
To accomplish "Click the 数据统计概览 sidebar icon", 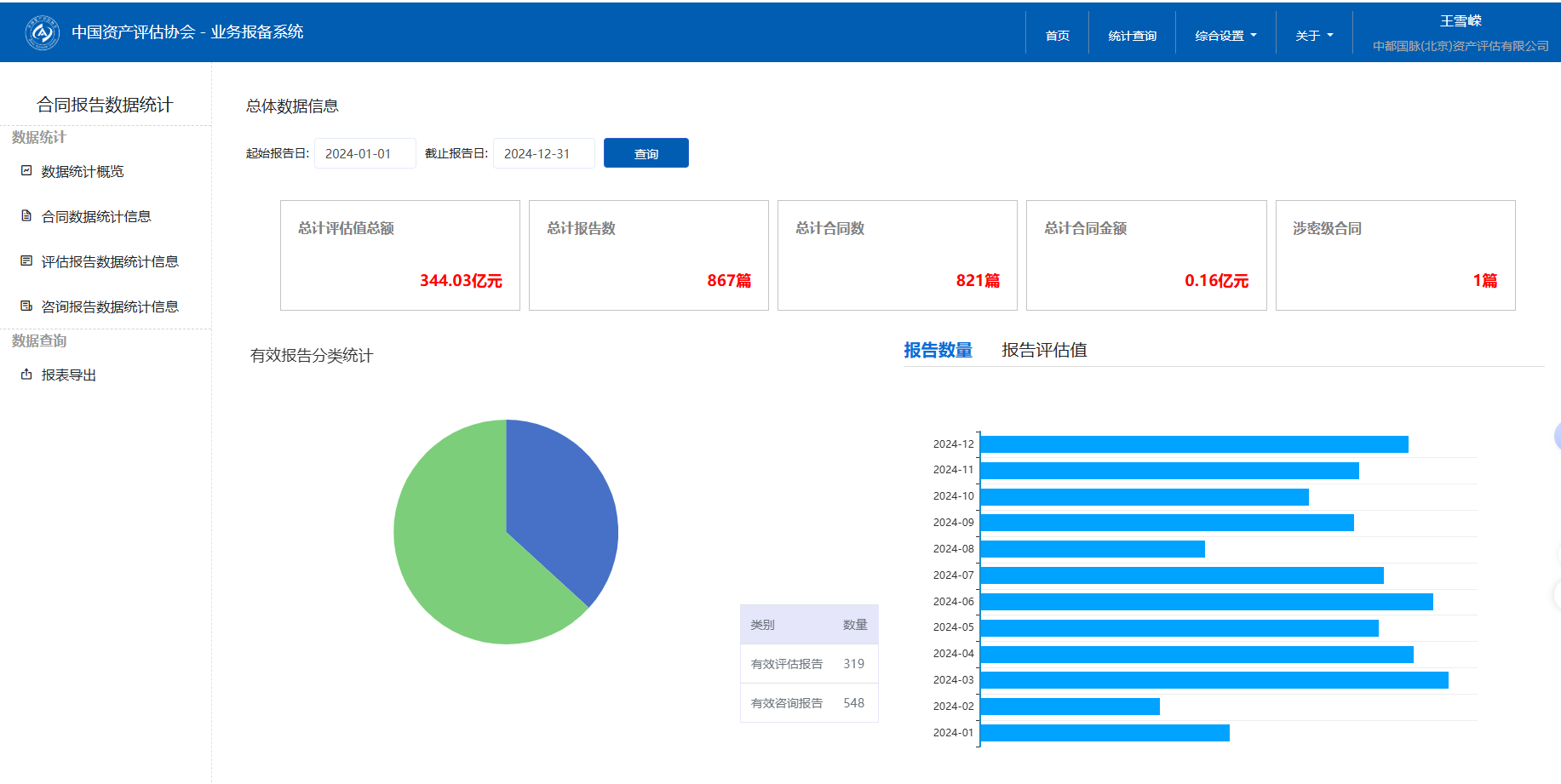I will (x=26, y=171).
